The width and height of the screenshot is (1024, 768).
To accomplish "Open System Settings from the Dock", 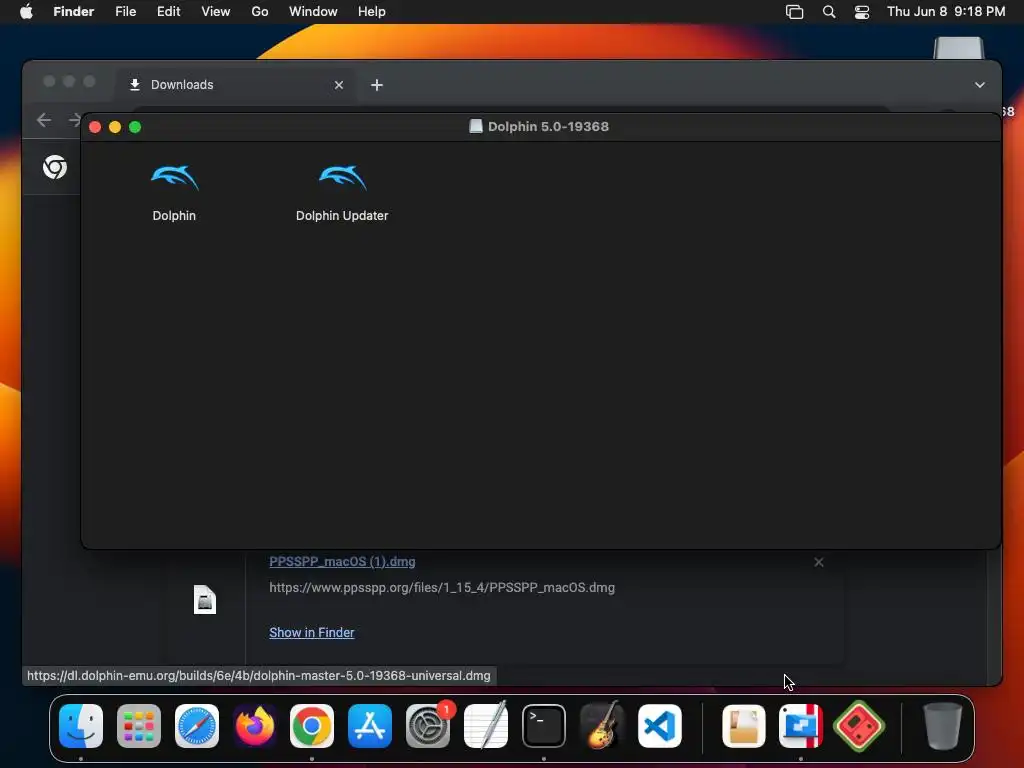I will point(428,726).
